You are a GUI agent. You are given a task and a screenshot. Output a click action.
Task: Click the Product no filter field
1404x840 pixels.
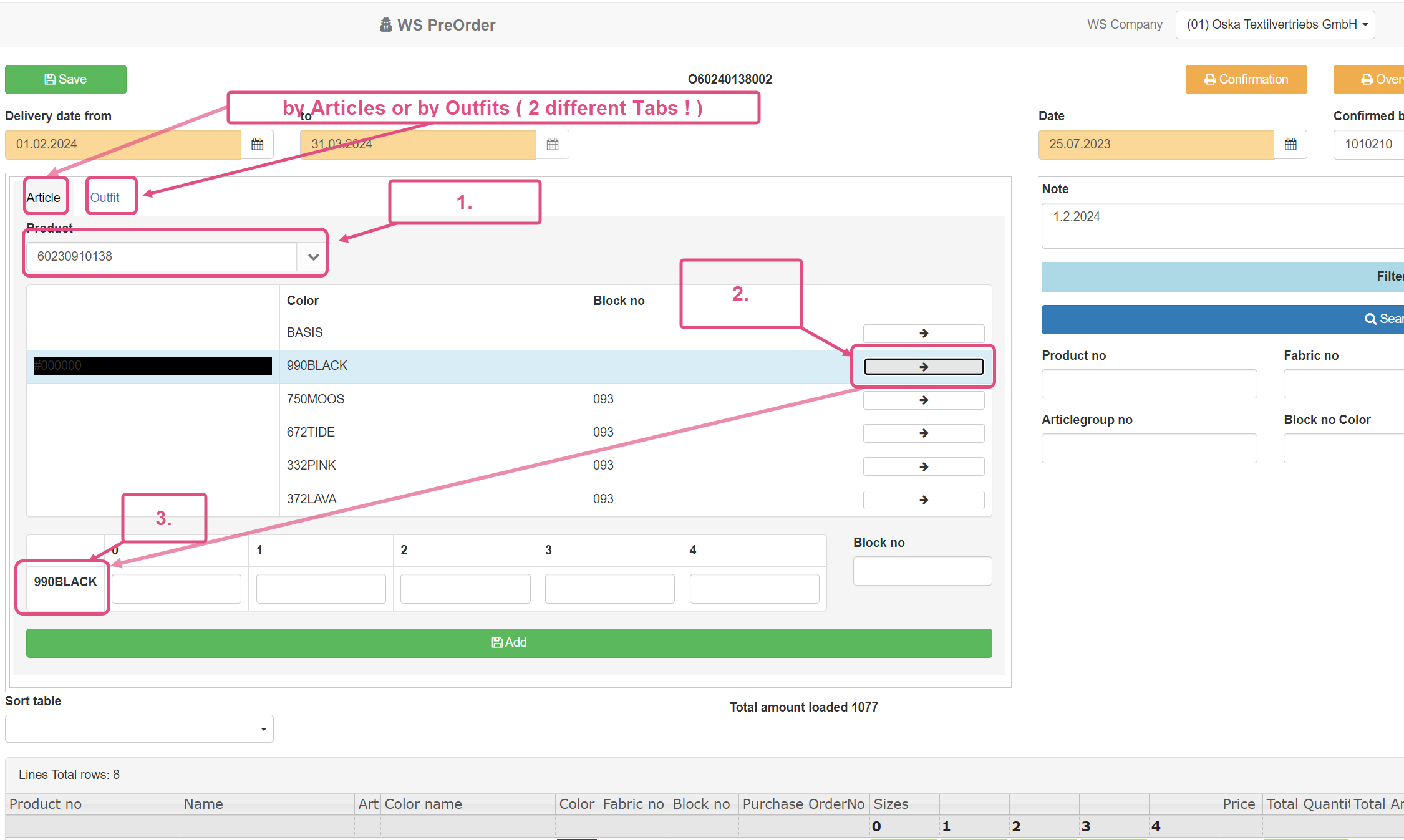point(1148,384)
